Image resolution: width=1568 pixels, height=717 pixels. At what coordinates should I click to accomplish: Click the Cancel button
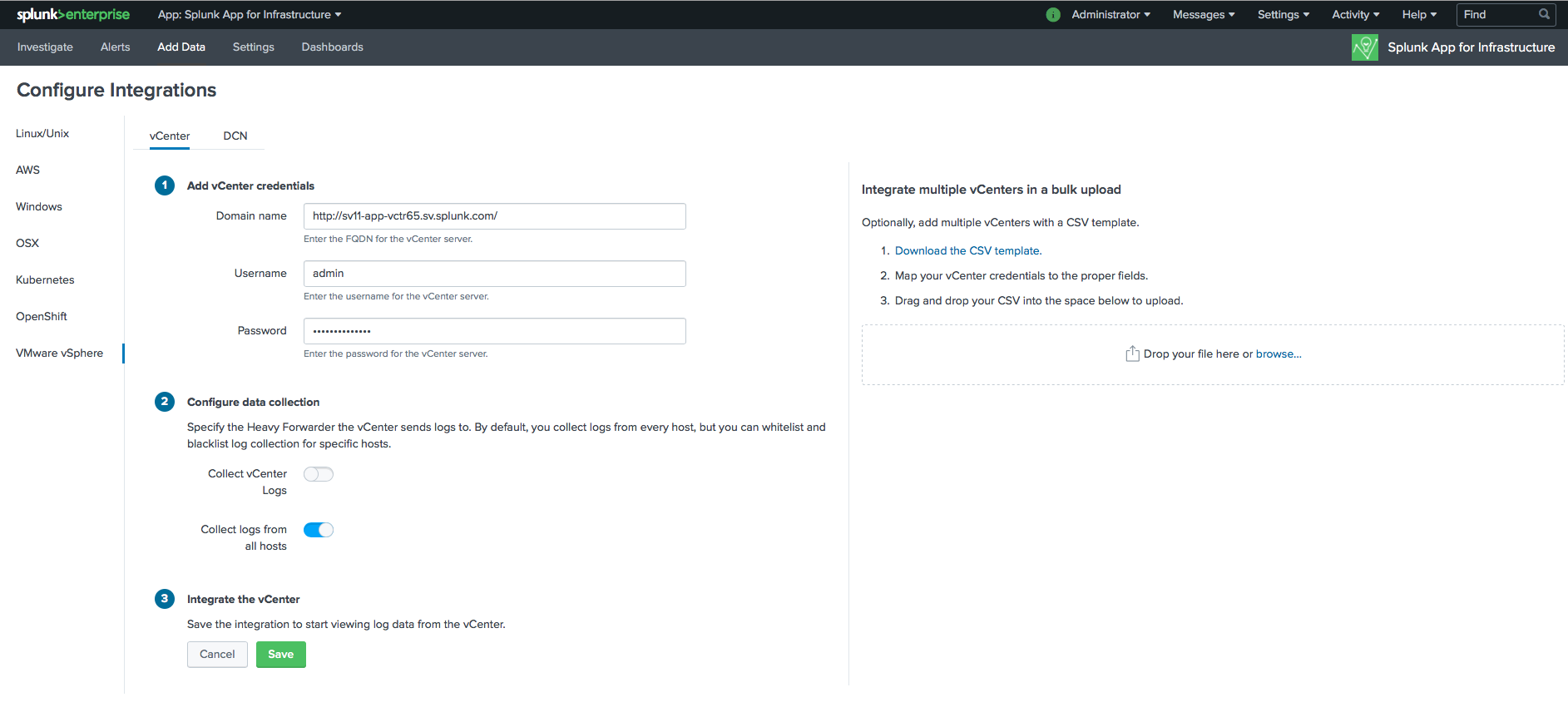pyautogui.click(x=217, y=655)
